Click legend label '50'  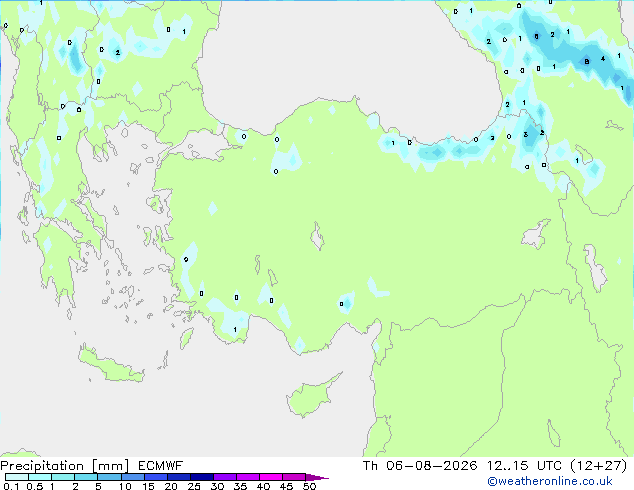[309, 486]
